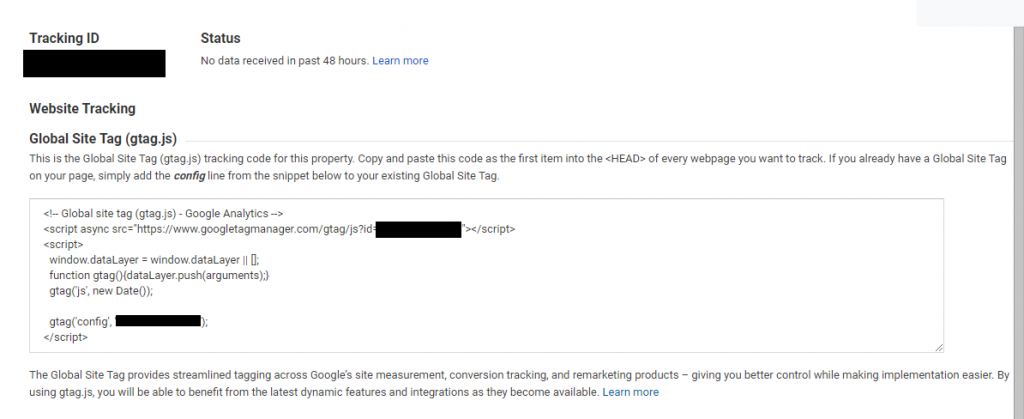Click the function gtag() line in code
This screenshot has width=1024, height=419.
click(x=159, y=275)
